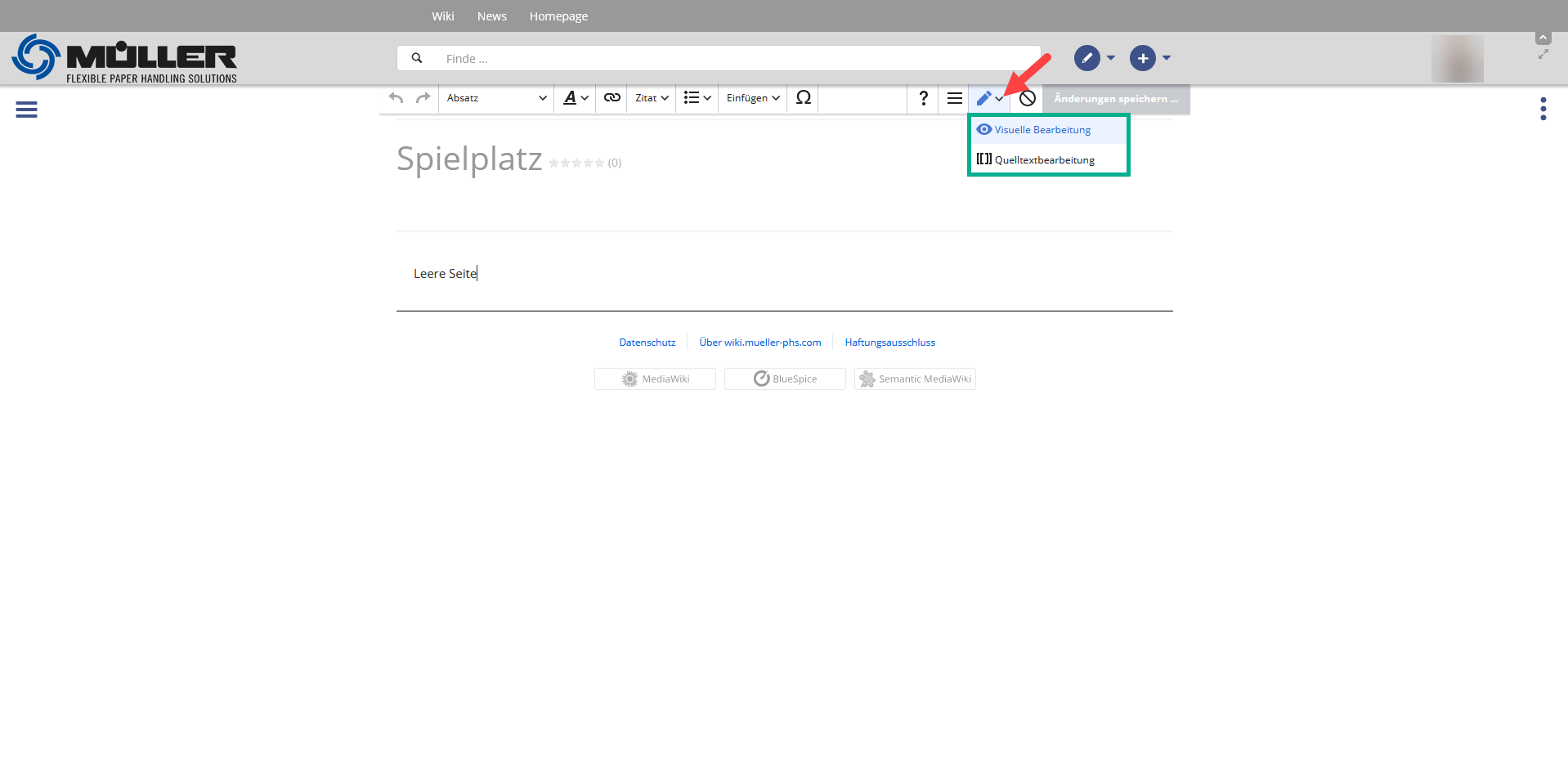
Task: Open the special character Omega tool
Action: point(803,98)
